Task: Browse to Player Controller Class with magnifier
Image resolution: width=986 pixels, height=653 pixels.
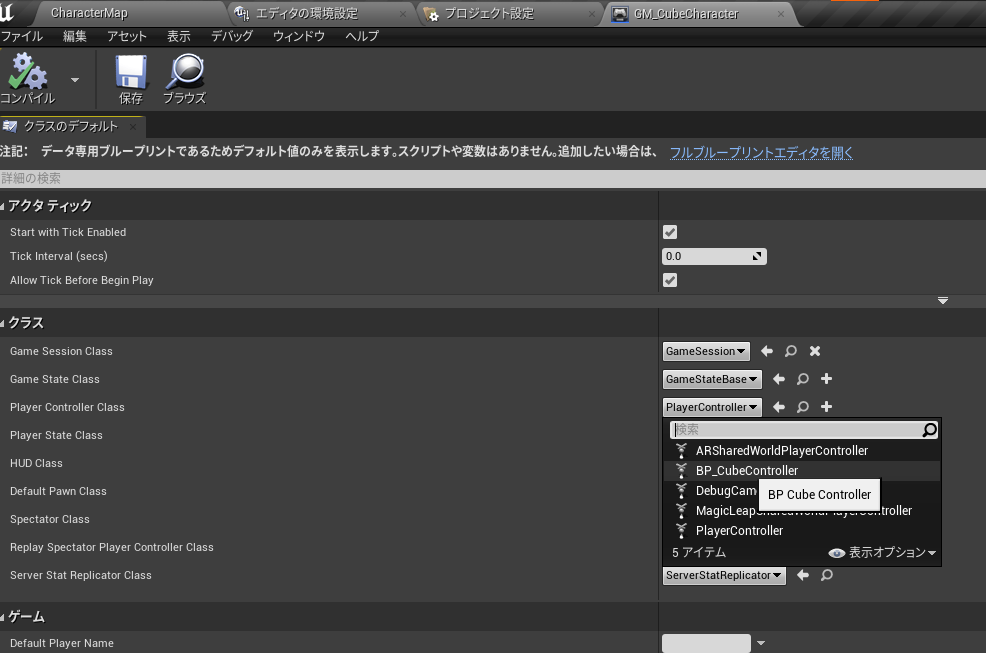Action: click(x=802, y=407)
